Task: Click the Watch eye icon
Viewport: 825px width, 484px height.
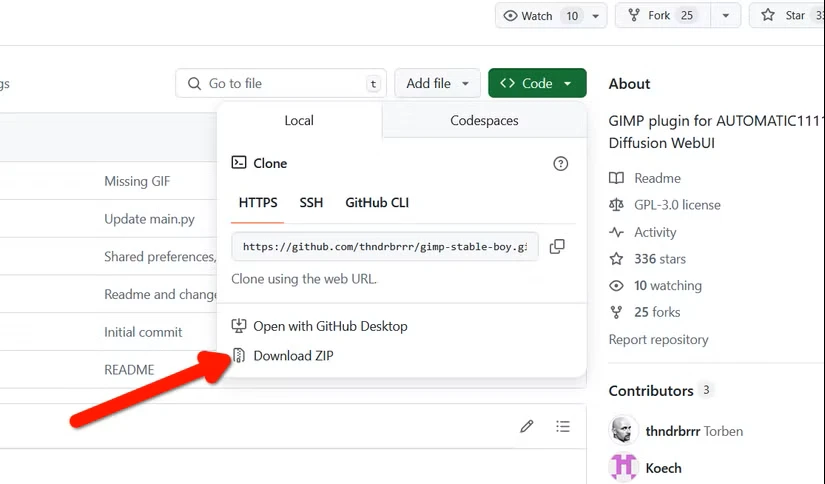Action: (x=510, y=16)
